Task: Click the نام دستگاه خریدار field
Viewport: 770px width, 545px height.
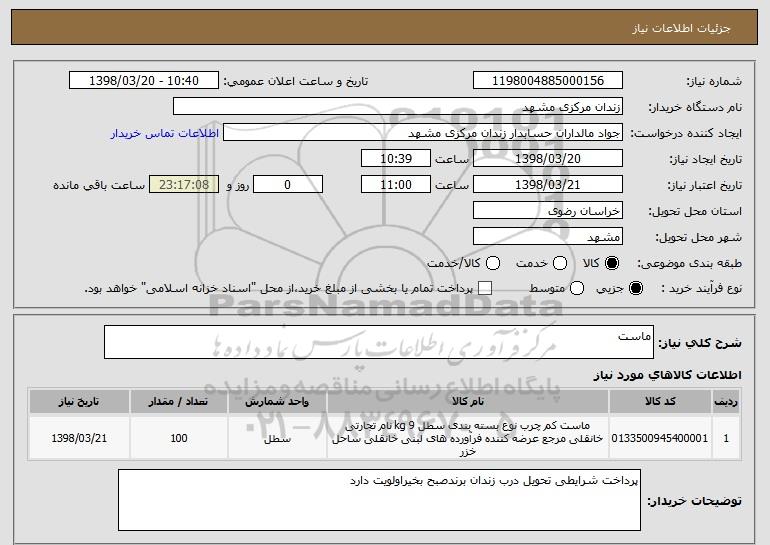Action: (398, 107)
